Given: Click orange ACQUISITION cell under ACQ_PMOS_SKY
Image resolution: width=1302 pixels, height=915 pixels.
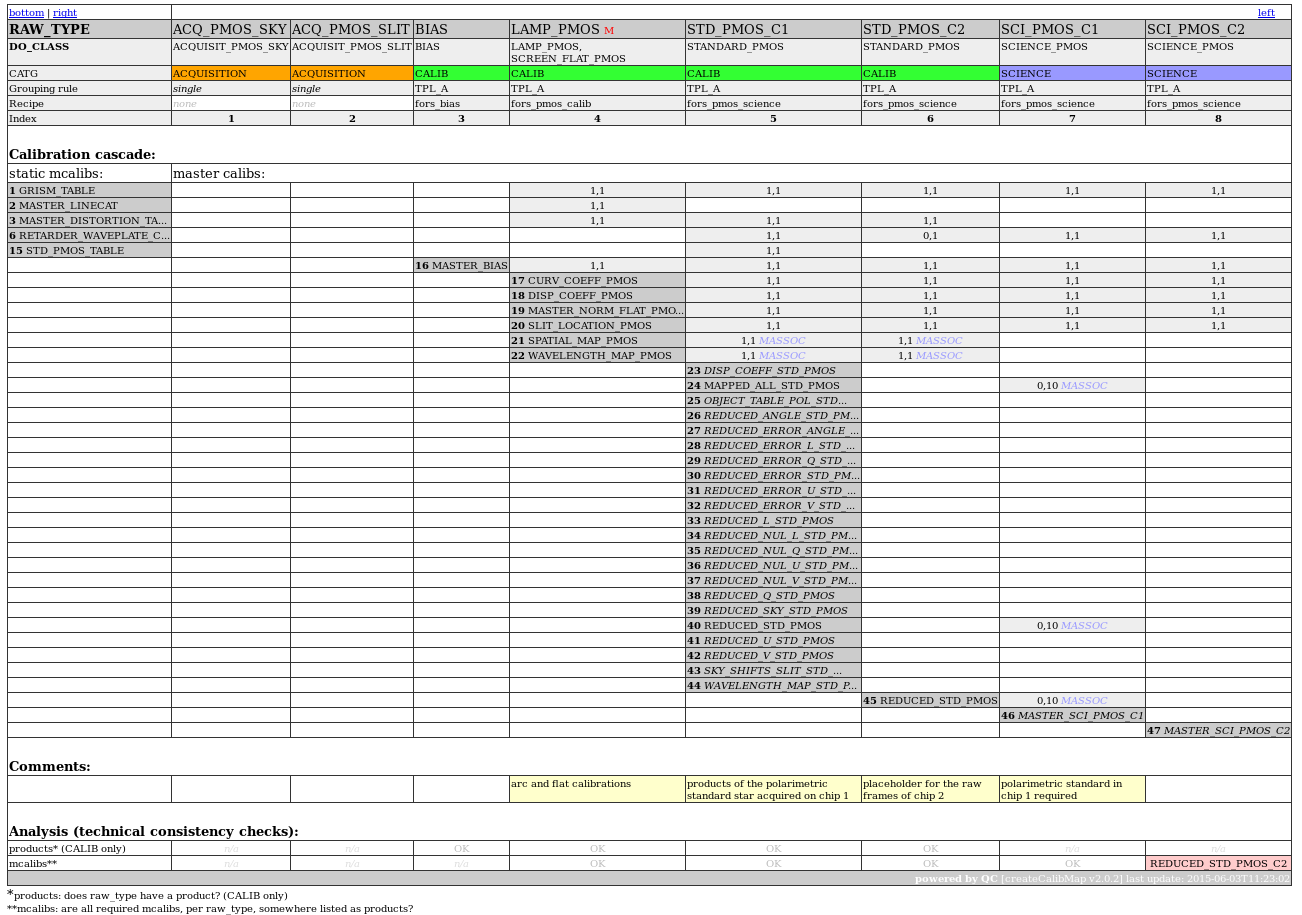Looking at the screenshot, I should pos(231,74).
